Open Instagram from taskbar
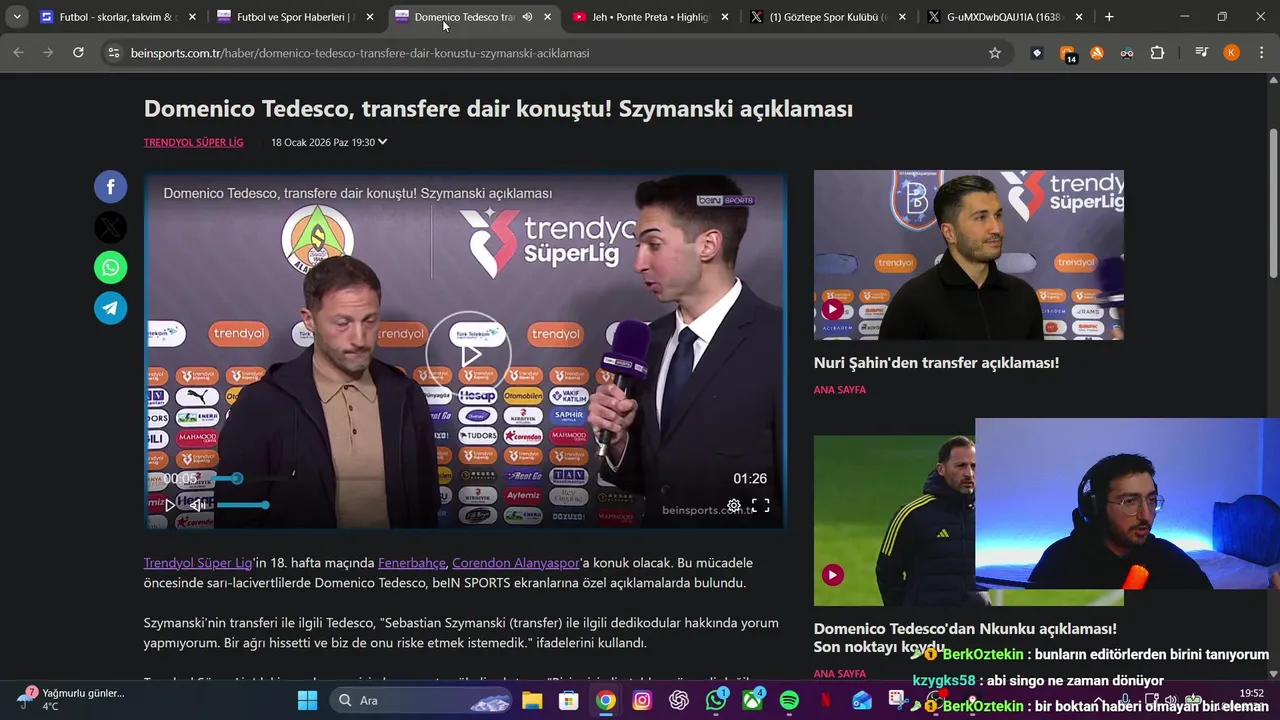Image resolution: width=1280 pixels, height=720 pixels. tap(642, 700)
